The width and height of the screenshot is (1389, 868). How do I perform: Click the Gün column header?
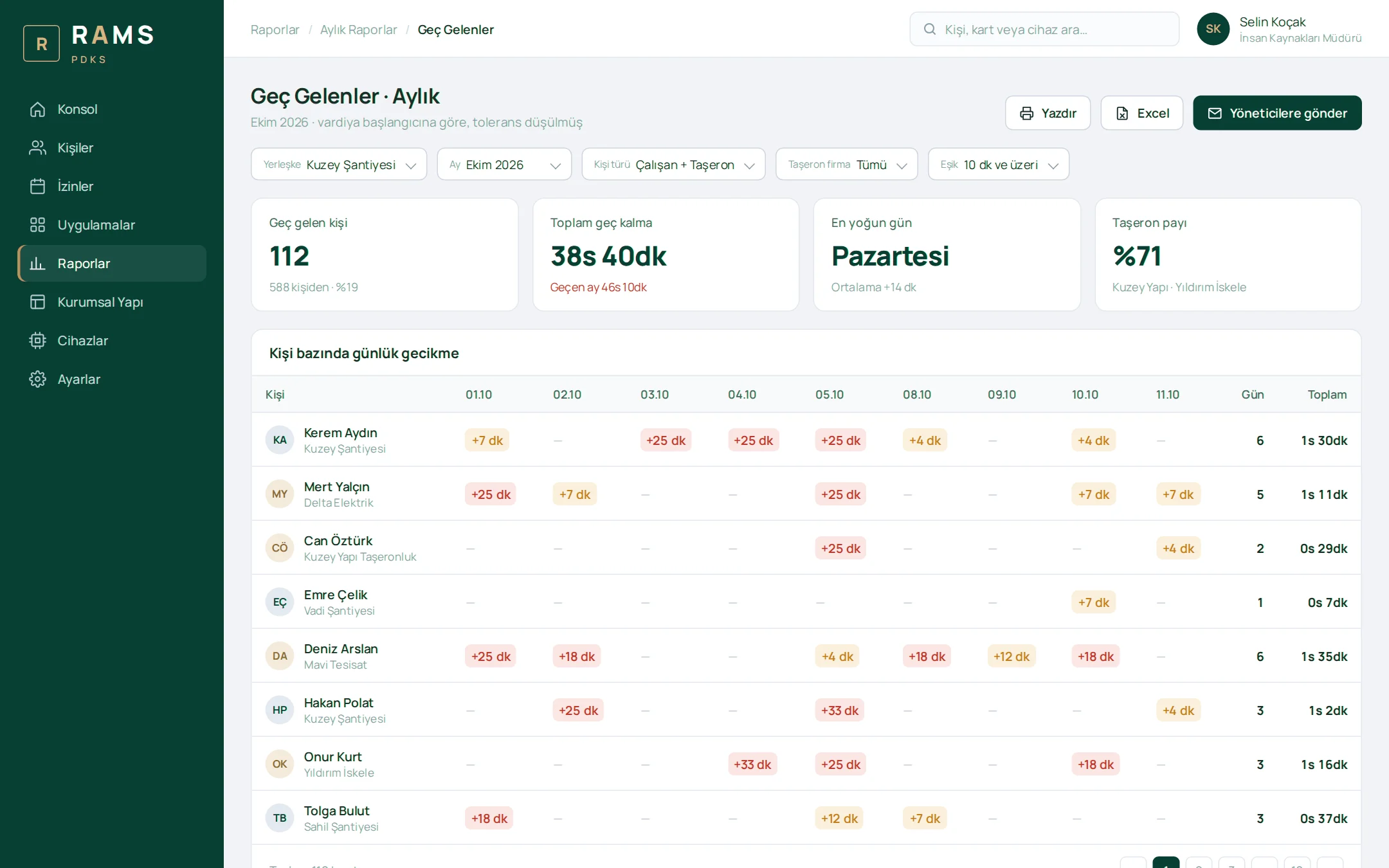[1252, 395]
